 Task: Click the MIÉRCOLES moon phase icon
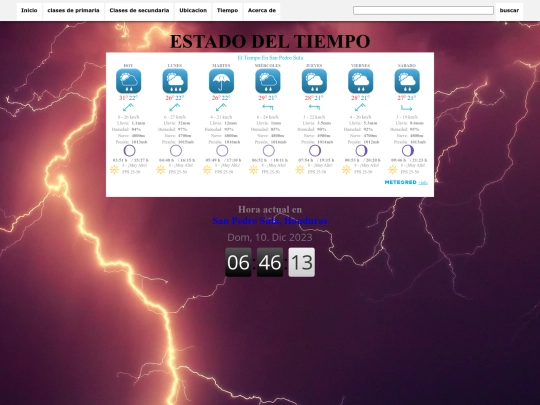[x=269, y=150]
